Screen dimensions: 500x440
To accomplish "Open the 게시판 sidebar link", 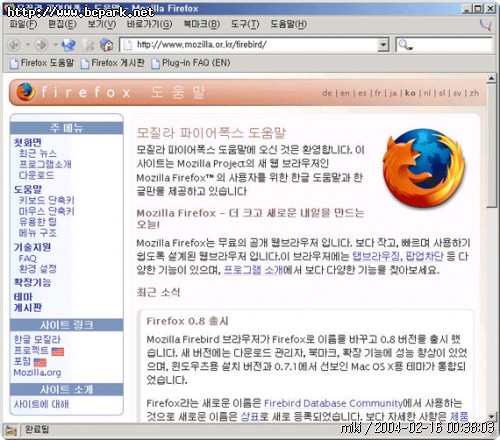I will 28,307.
